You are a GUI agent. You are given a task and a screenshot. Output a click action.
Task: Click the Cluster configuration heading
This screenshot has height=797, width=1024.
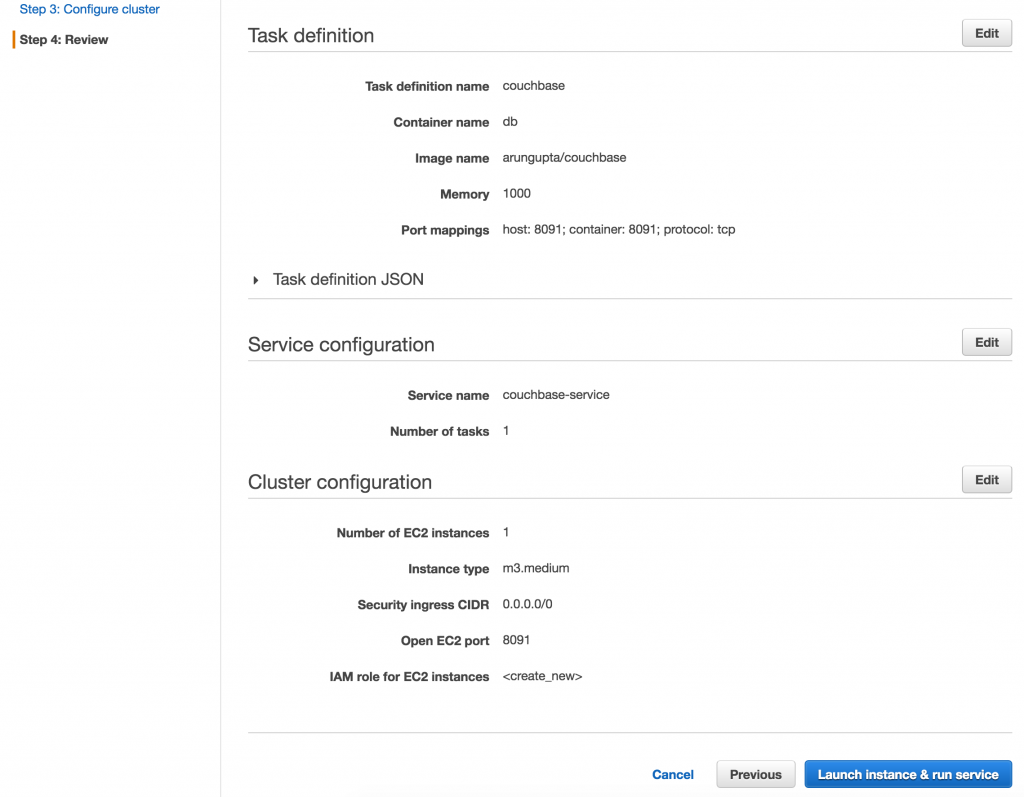coord(340,482)
